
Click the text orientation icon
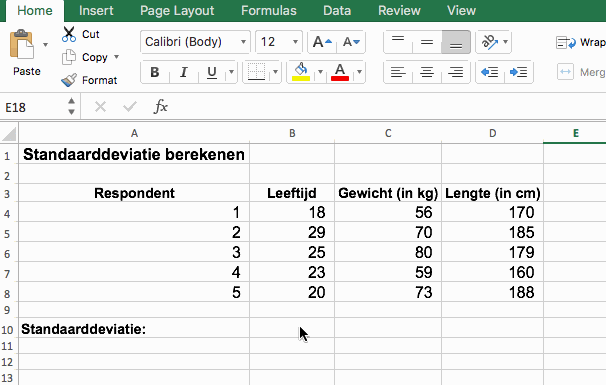coord(489,42)
